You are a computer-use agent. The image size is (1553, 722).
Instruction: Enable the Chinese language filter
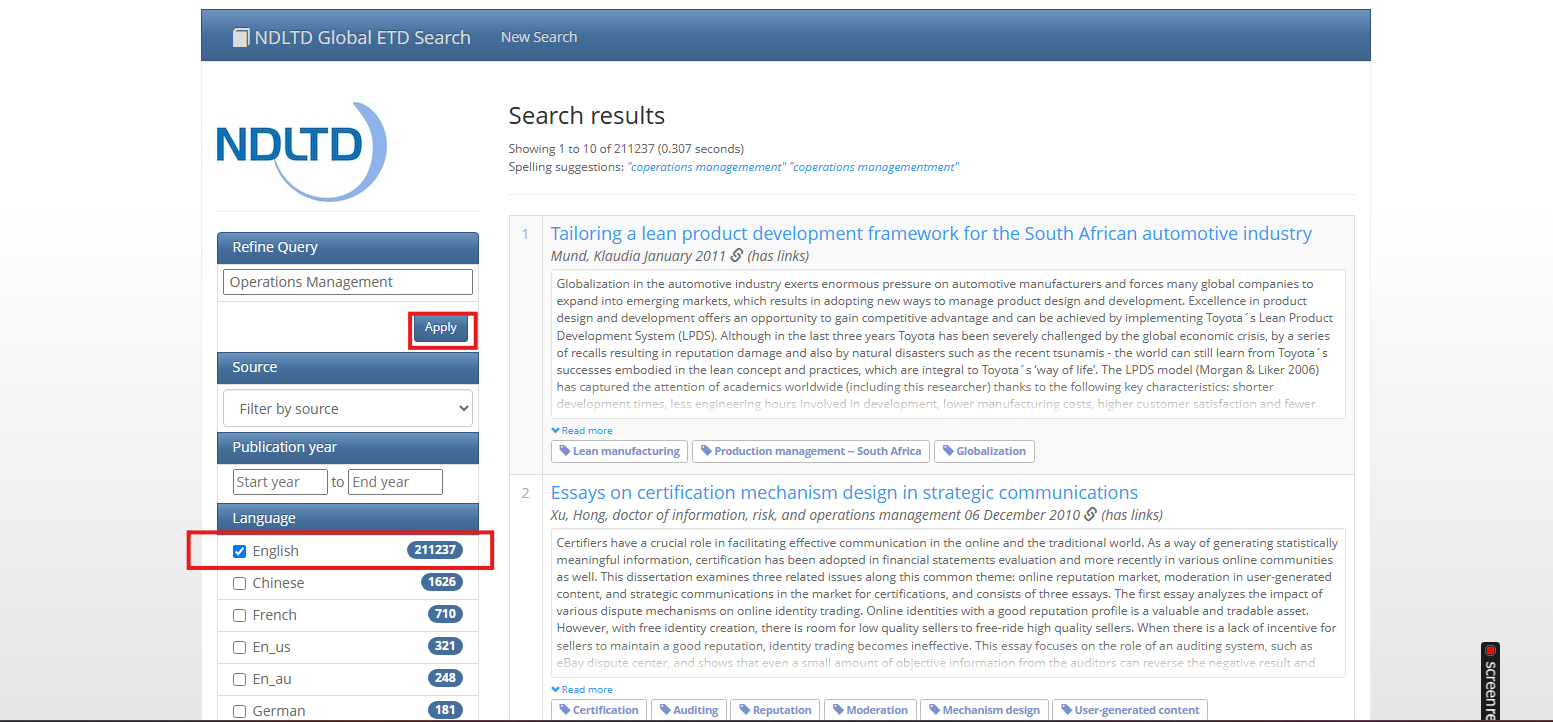(239, 583)
